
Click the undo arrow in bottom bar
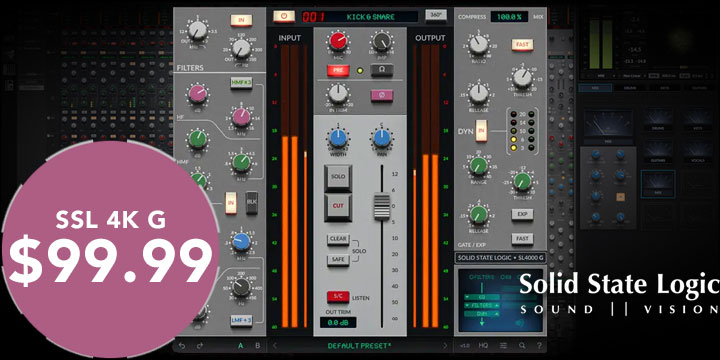click(182, 346)
